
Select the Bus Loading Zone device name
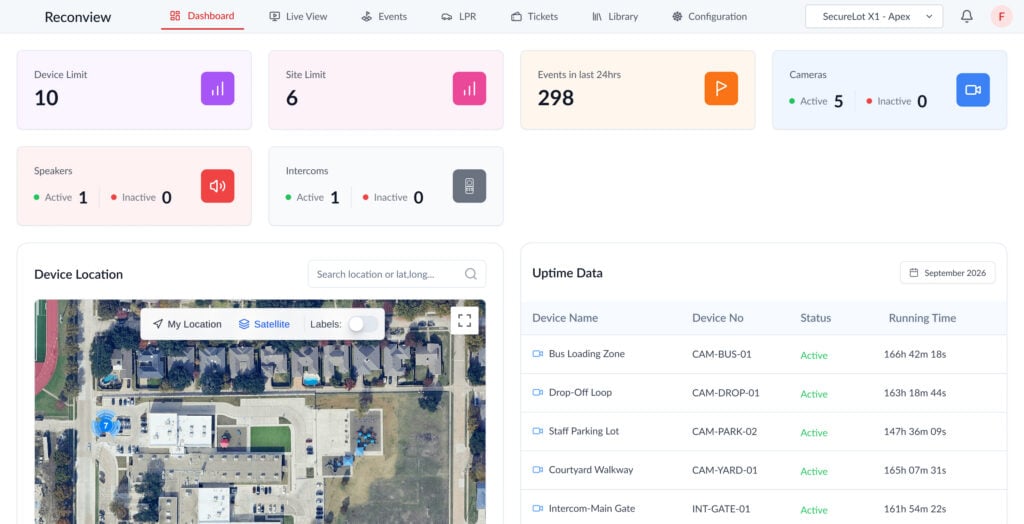point(586,353)
